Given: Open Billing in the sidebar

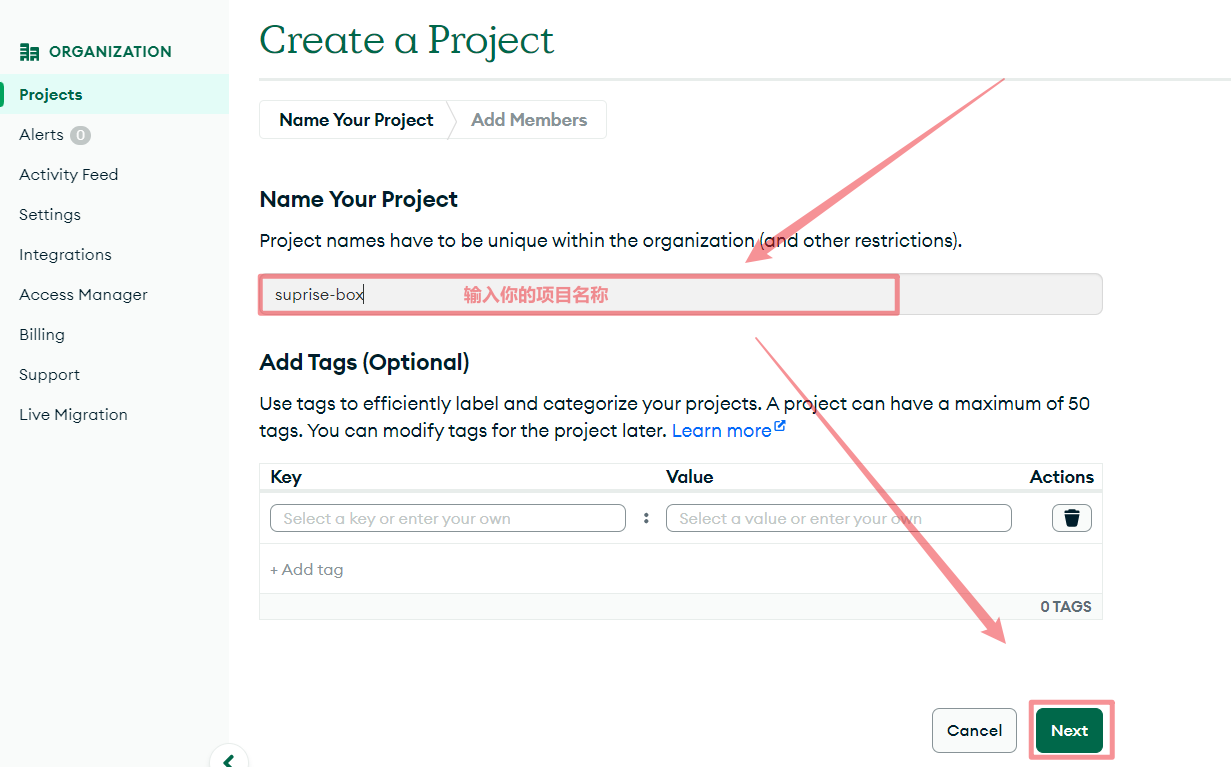Looking at the screenshot, I should [x=42, y=335].
